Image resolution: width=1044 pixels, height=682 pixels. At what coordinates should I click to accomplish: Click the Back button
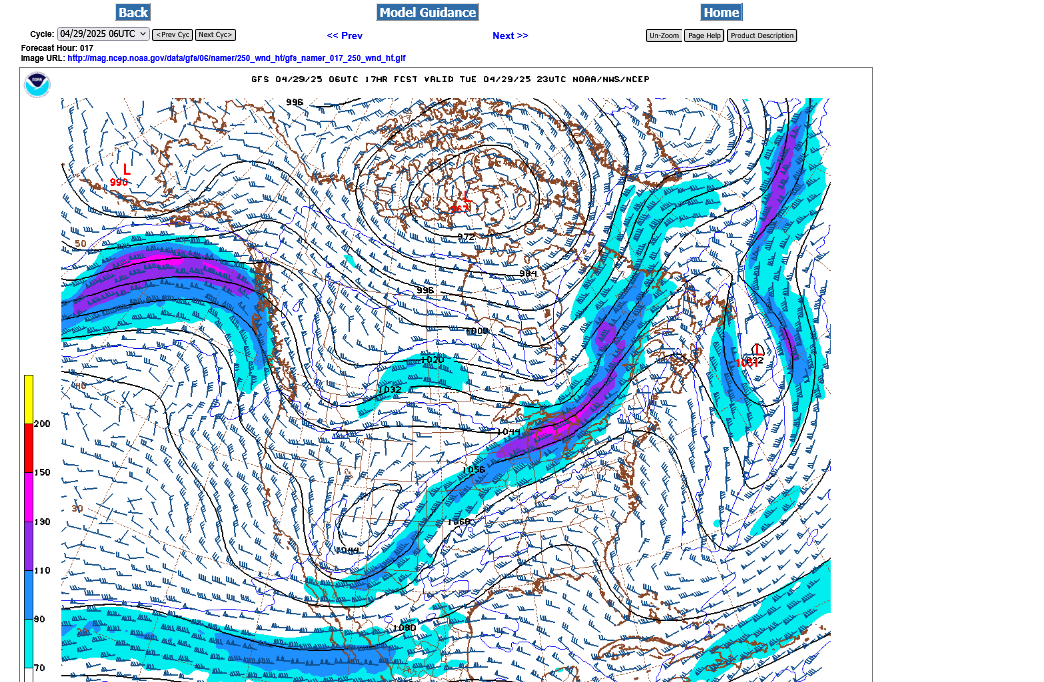[x=133, y=12]
